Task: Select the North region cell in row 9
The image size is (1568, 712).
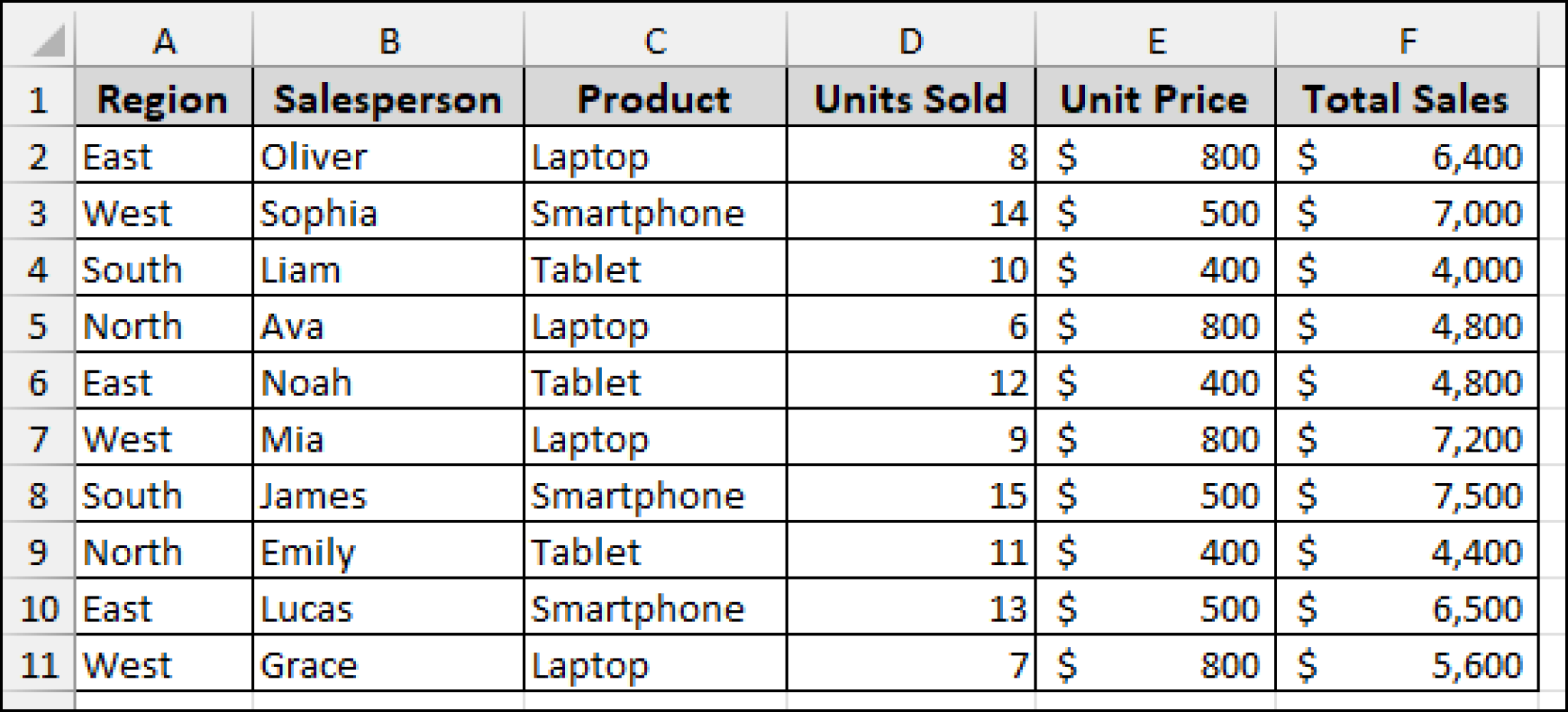Action: tap(164, 551)
